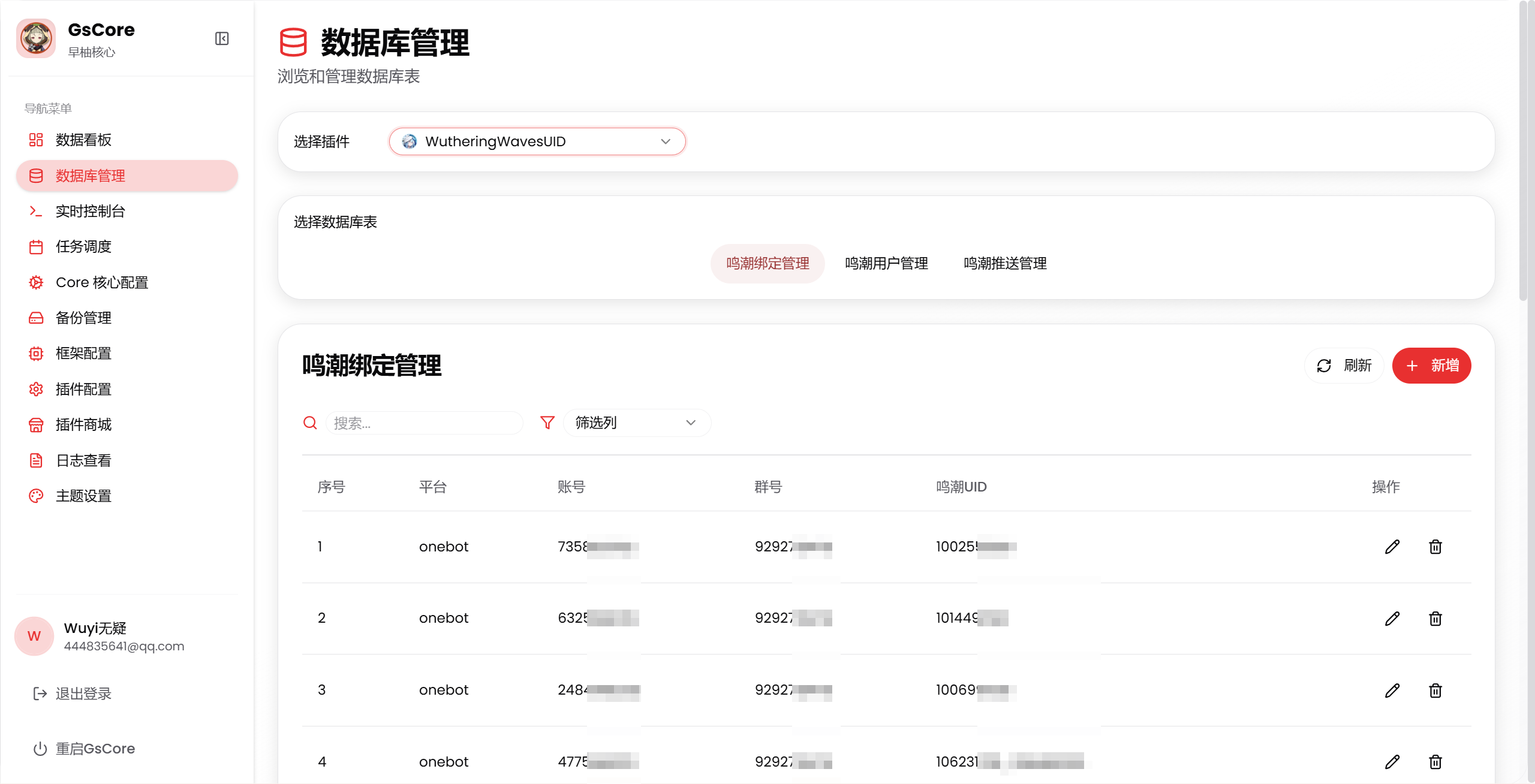This screenshot has height=784, width=1535.
Task: Click the 搜索 search input field
Action: coord(424,423)
